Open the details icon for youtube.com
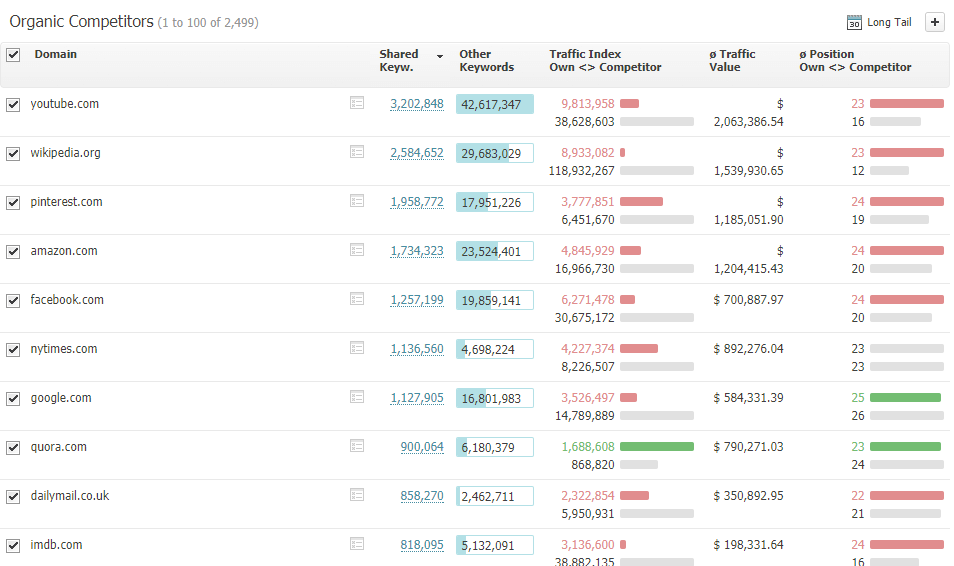954x566 pixels. [x=357, y=103]
